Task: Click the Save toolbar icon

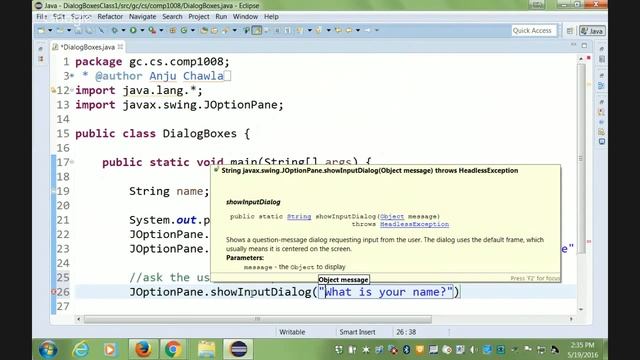Action: [x=78, y=30]
